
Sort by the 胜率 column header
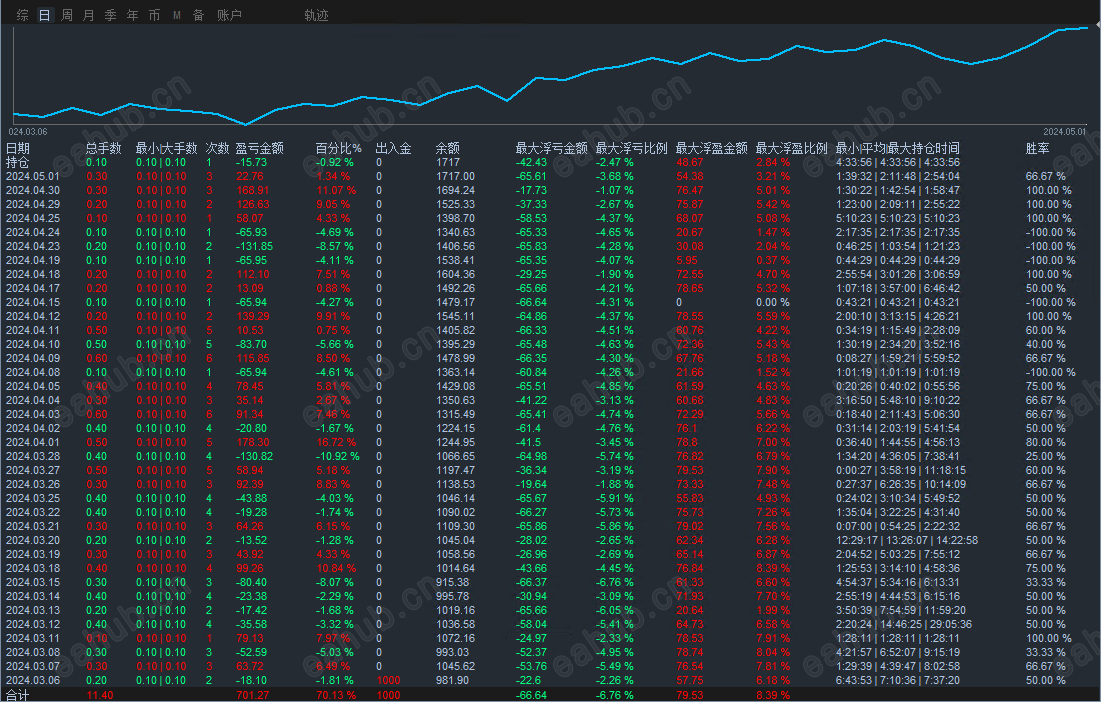tap(1037, 148)
